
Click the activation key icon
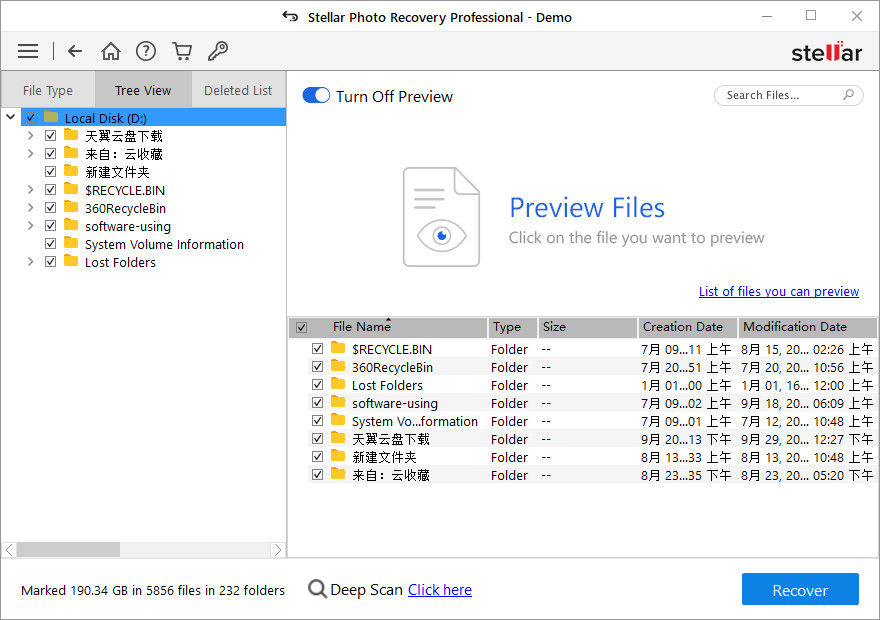pos(218,51)
